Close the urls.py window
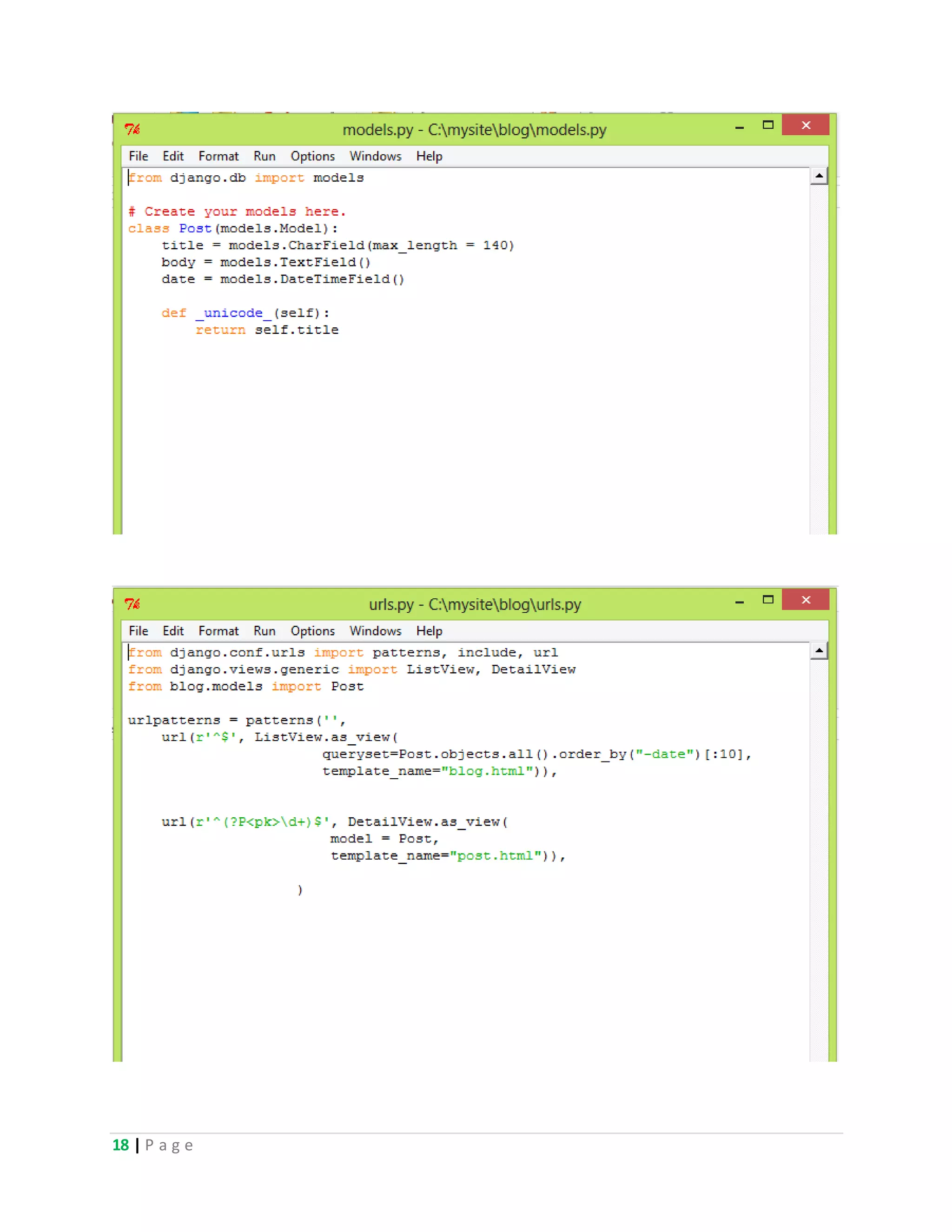 click(806, 600)
